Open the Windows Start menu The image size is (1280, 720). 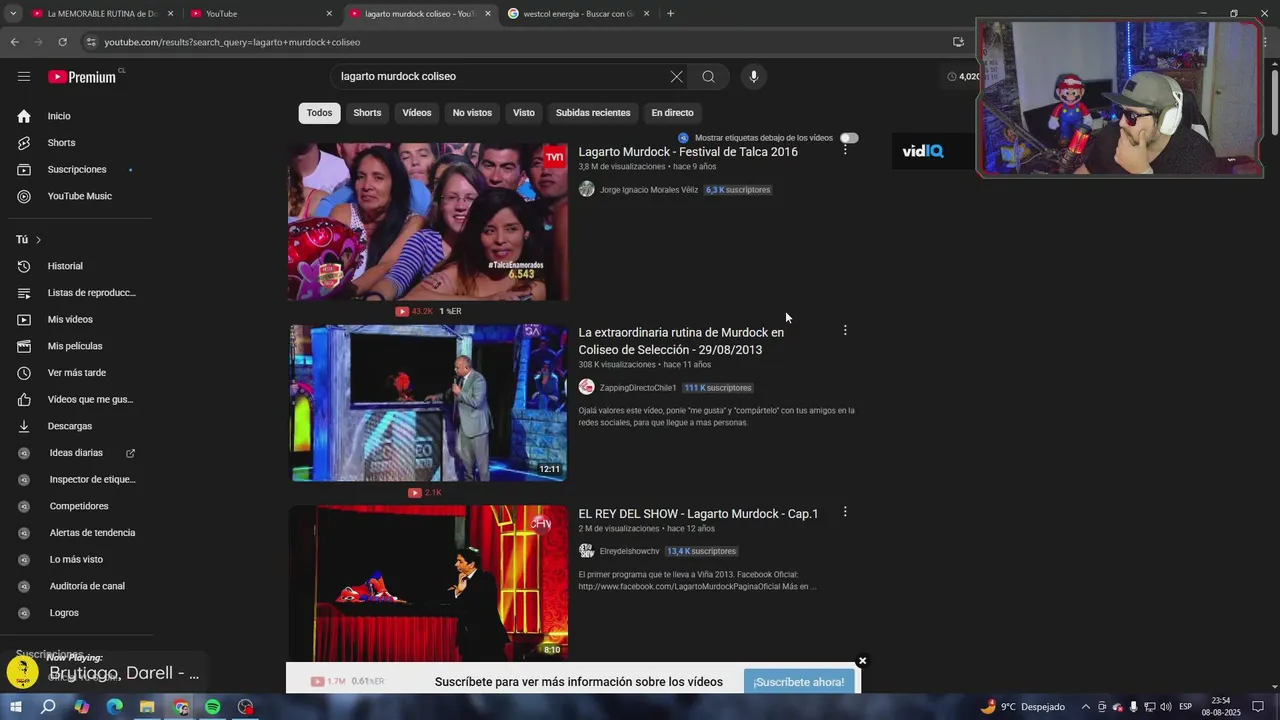point(15,707)
